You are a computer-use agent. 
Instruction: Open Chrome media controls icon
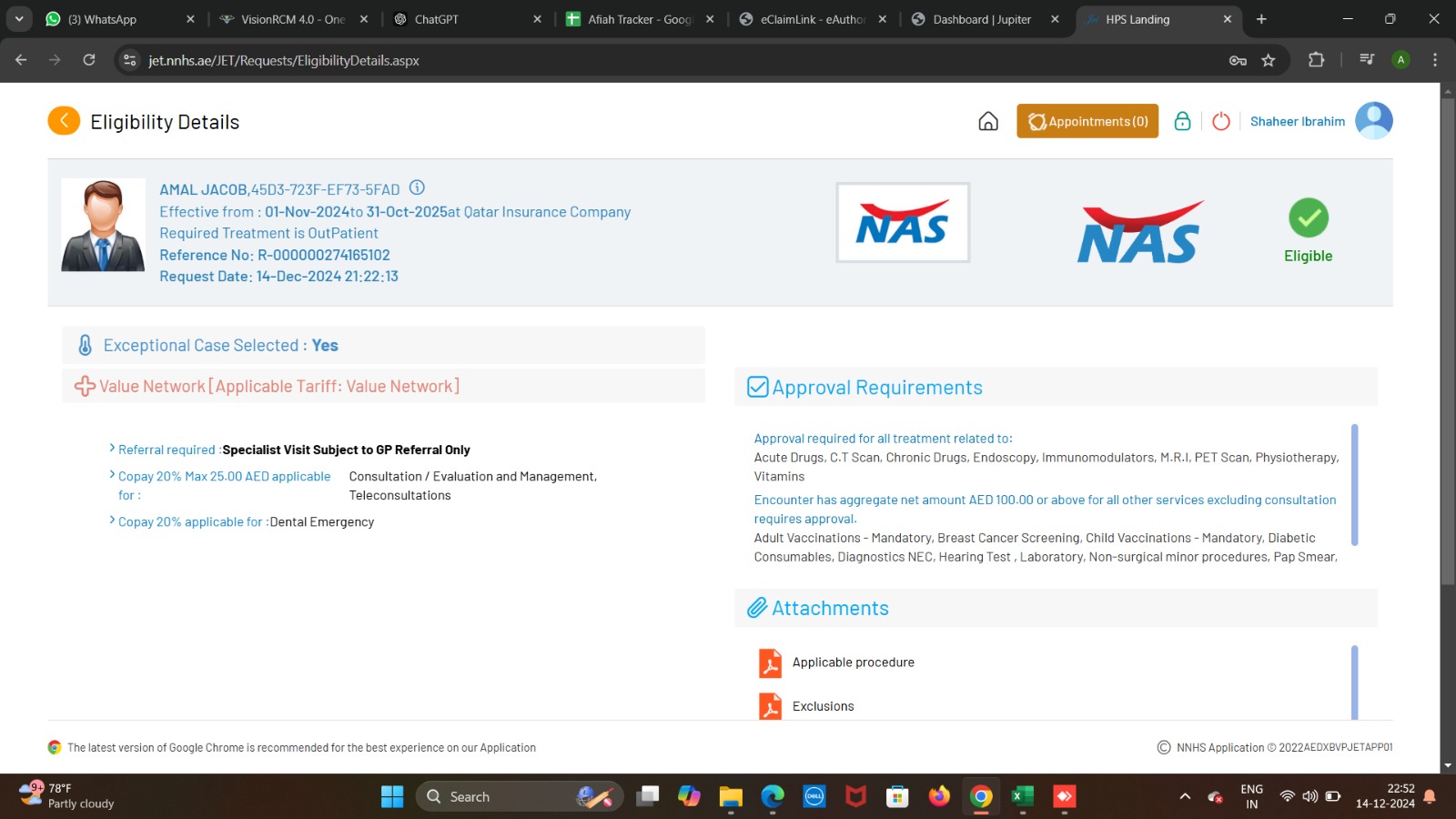pos(1367,60)
